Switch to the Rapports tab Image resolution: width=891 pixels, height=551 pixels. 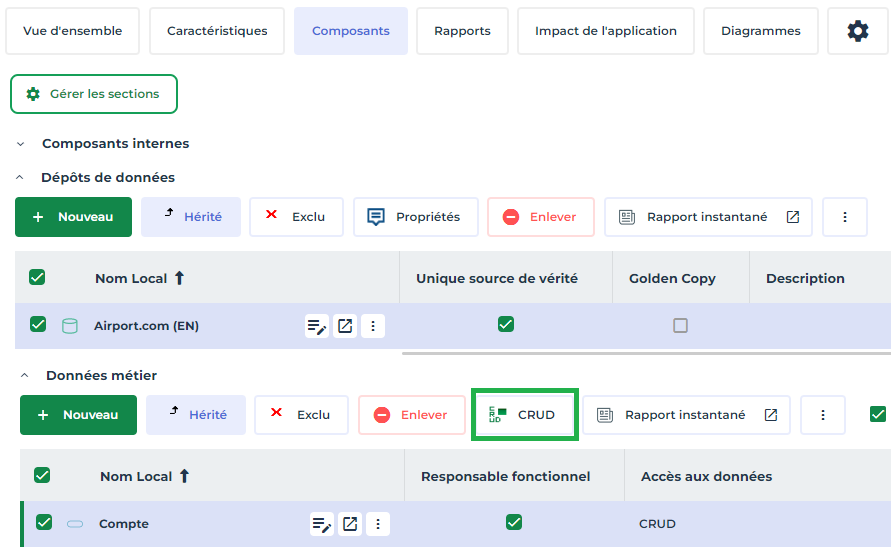coord(462,31)
